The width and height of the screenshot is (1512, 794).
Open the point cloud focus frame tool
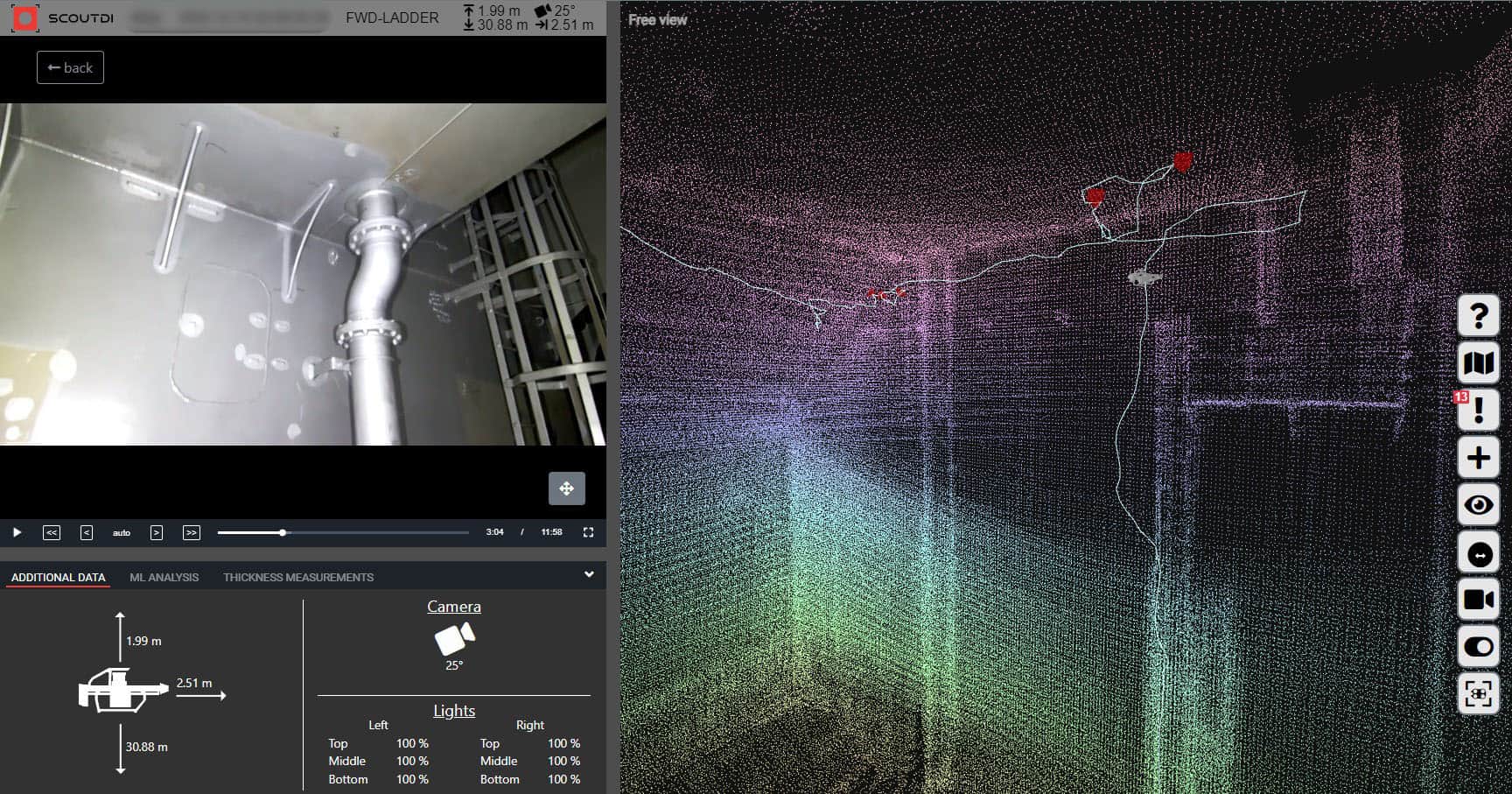click(x=1479, y=692)
